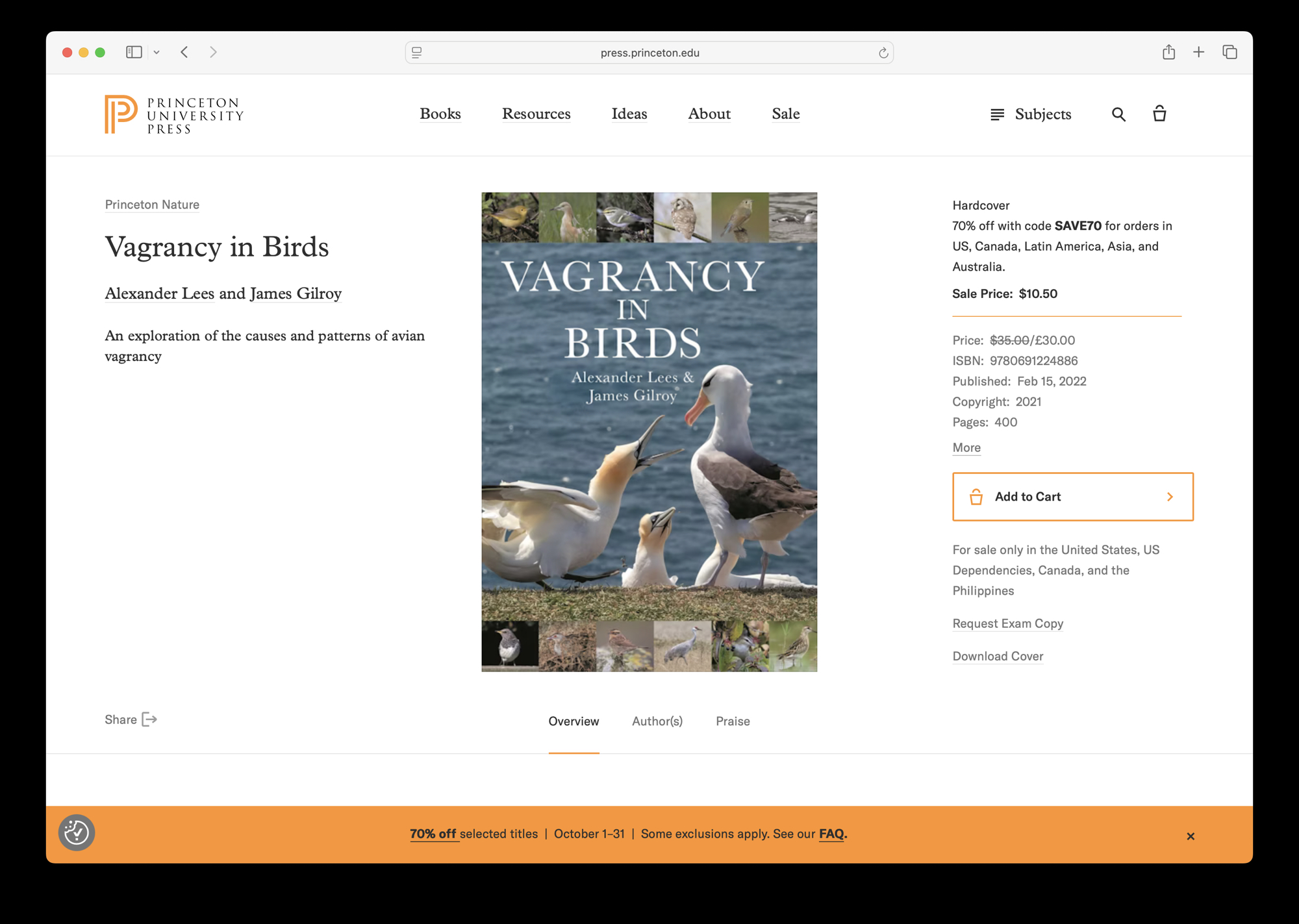Dismiss the orange sale banner
Image resolution: width=1299 pixels, height=924 pixels.
pyautogui.click(x=1190, y=836)
